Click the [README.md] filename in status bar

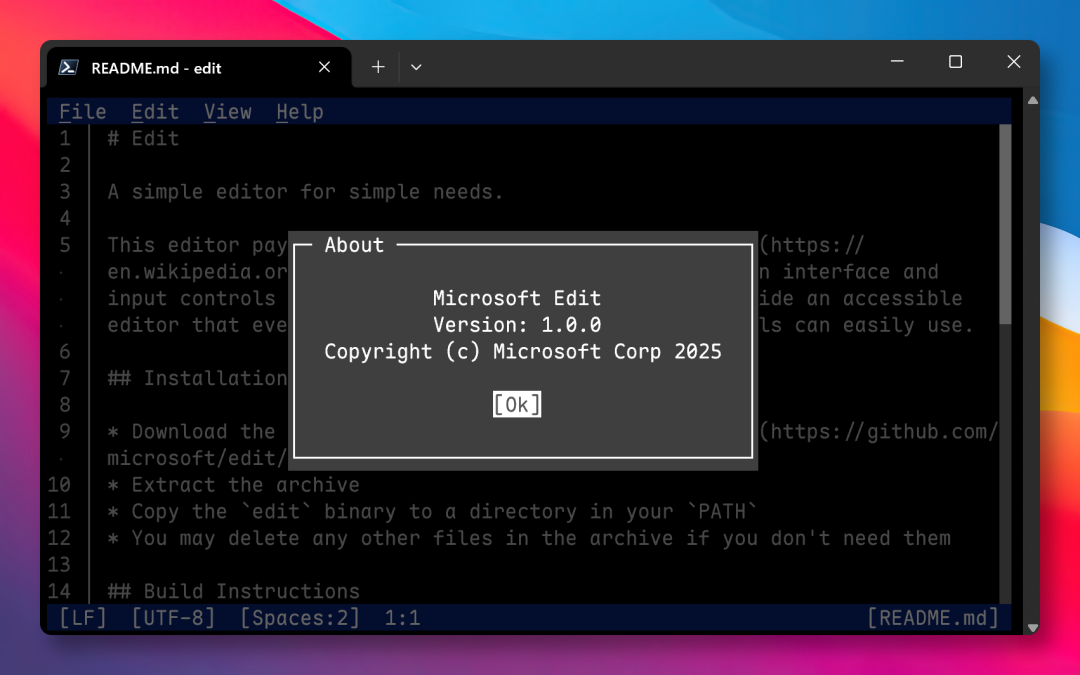click(x=933, y=618)
